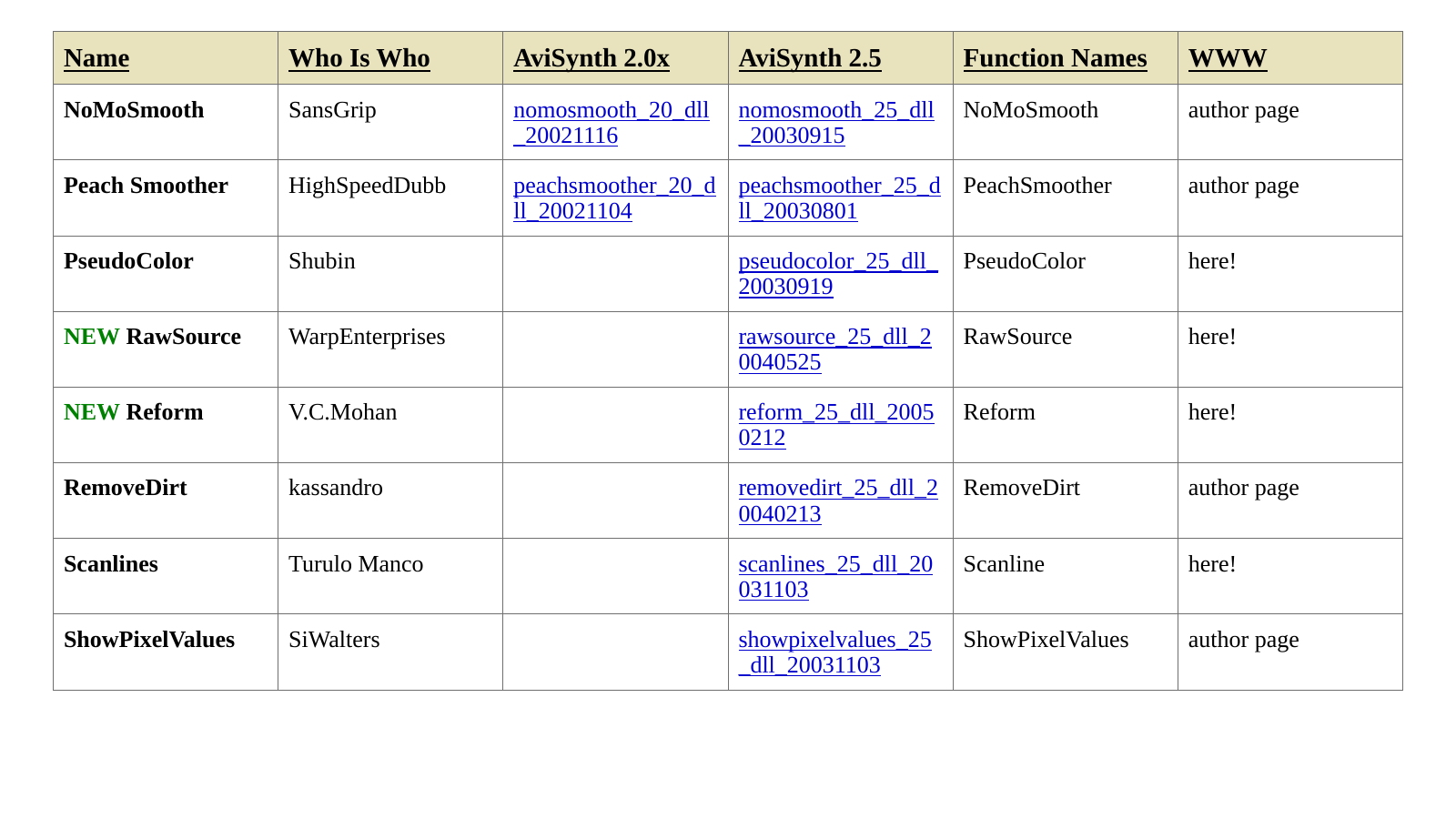Open showpixelvalues_25_dll_20031103 link

(834, 652)
